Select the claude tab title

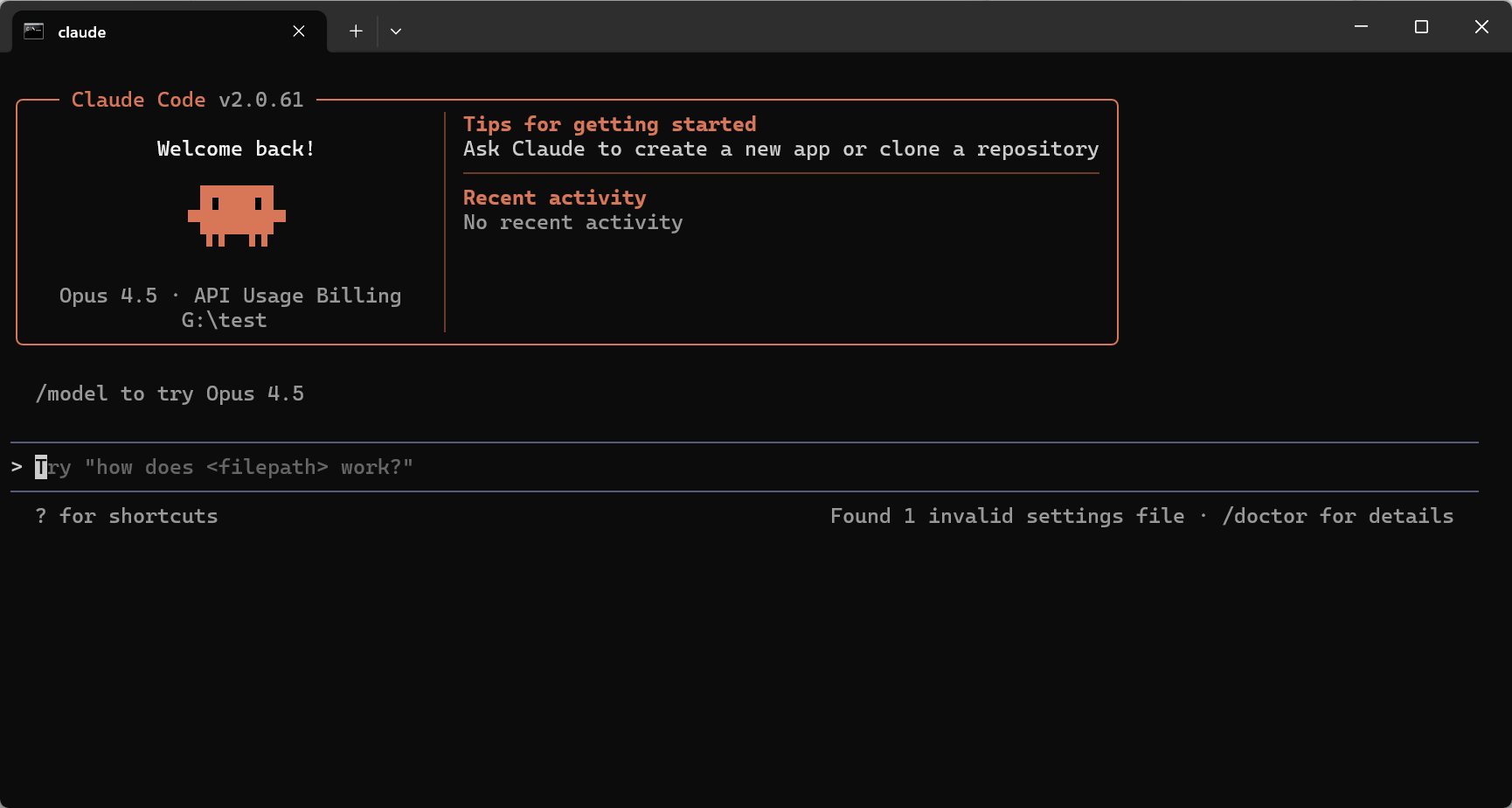pyautogui.click(x=82, y=32)
